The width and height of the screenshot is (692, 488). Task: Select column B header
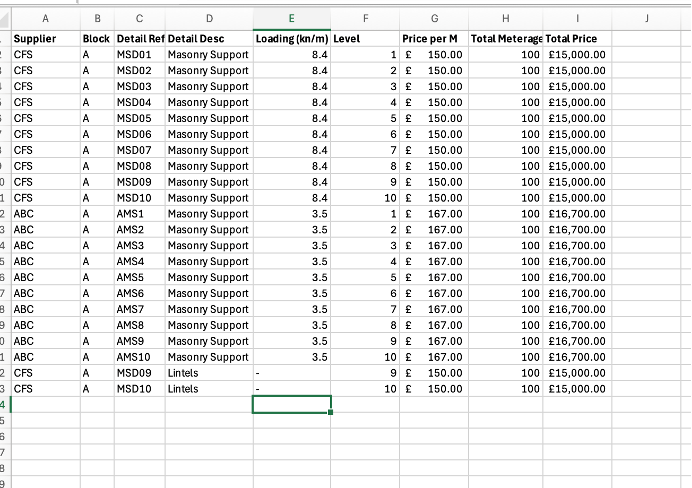point(98,19)
